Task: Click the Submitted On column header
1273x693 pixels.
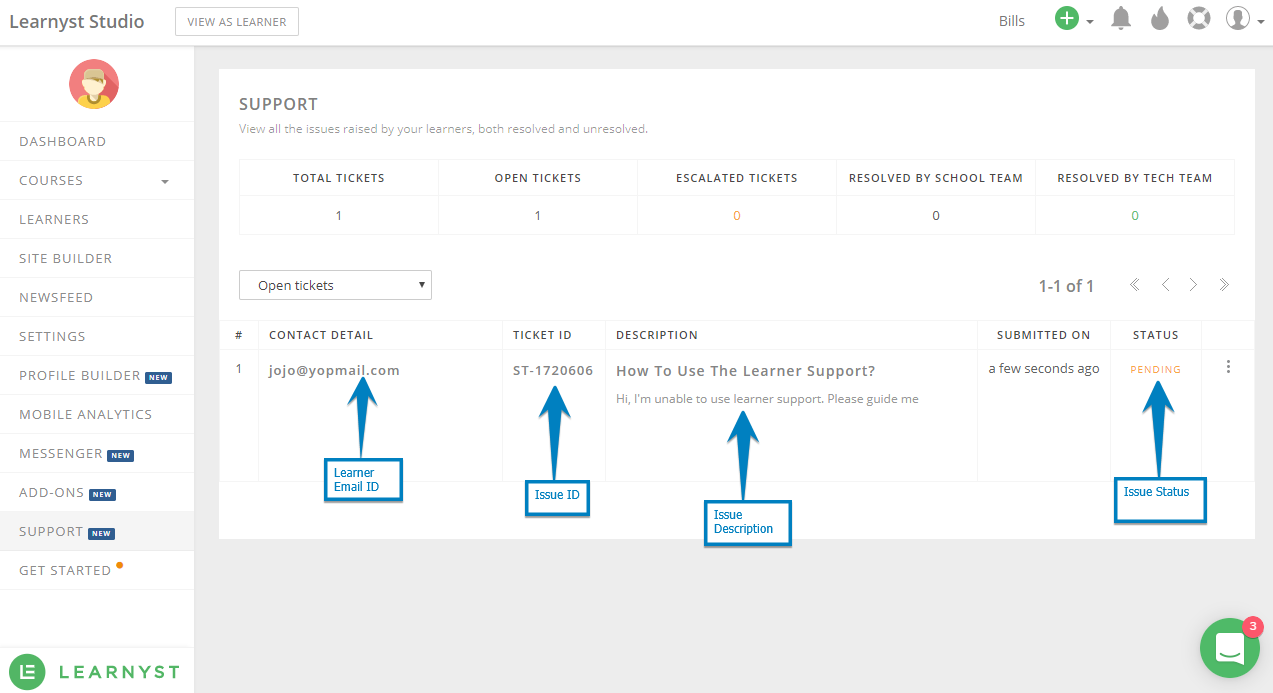Action: (1044, 335)
